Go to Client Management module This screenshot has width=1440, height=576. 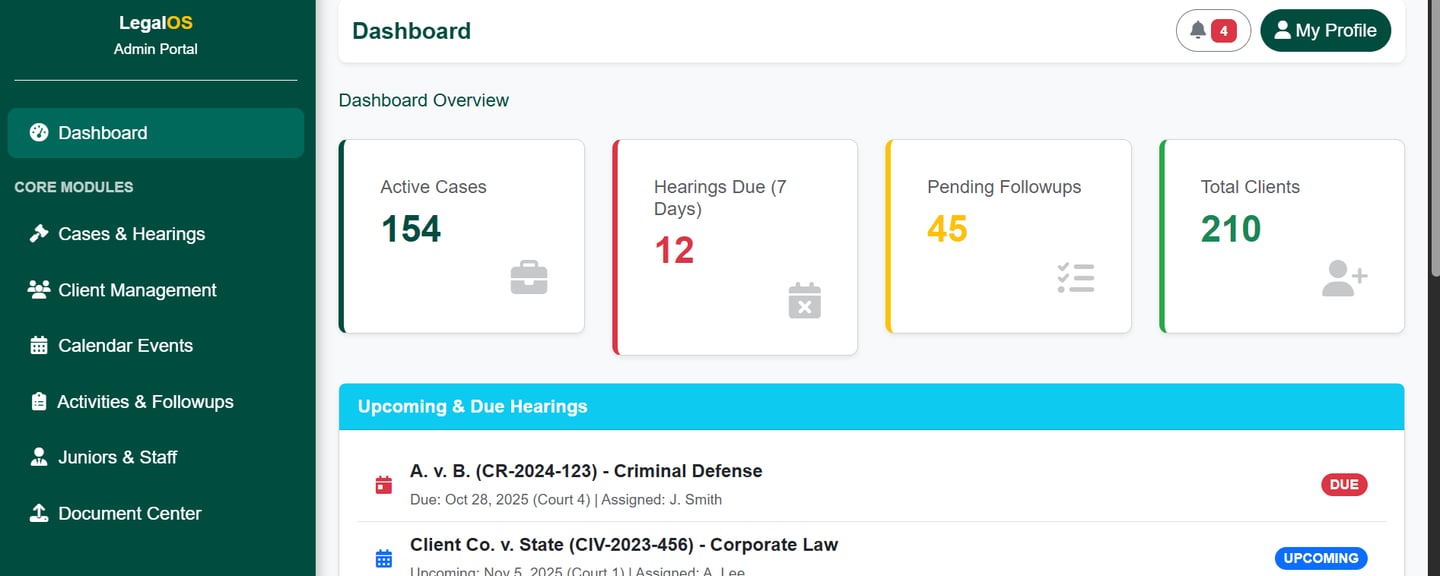click(x=137, y=290)
